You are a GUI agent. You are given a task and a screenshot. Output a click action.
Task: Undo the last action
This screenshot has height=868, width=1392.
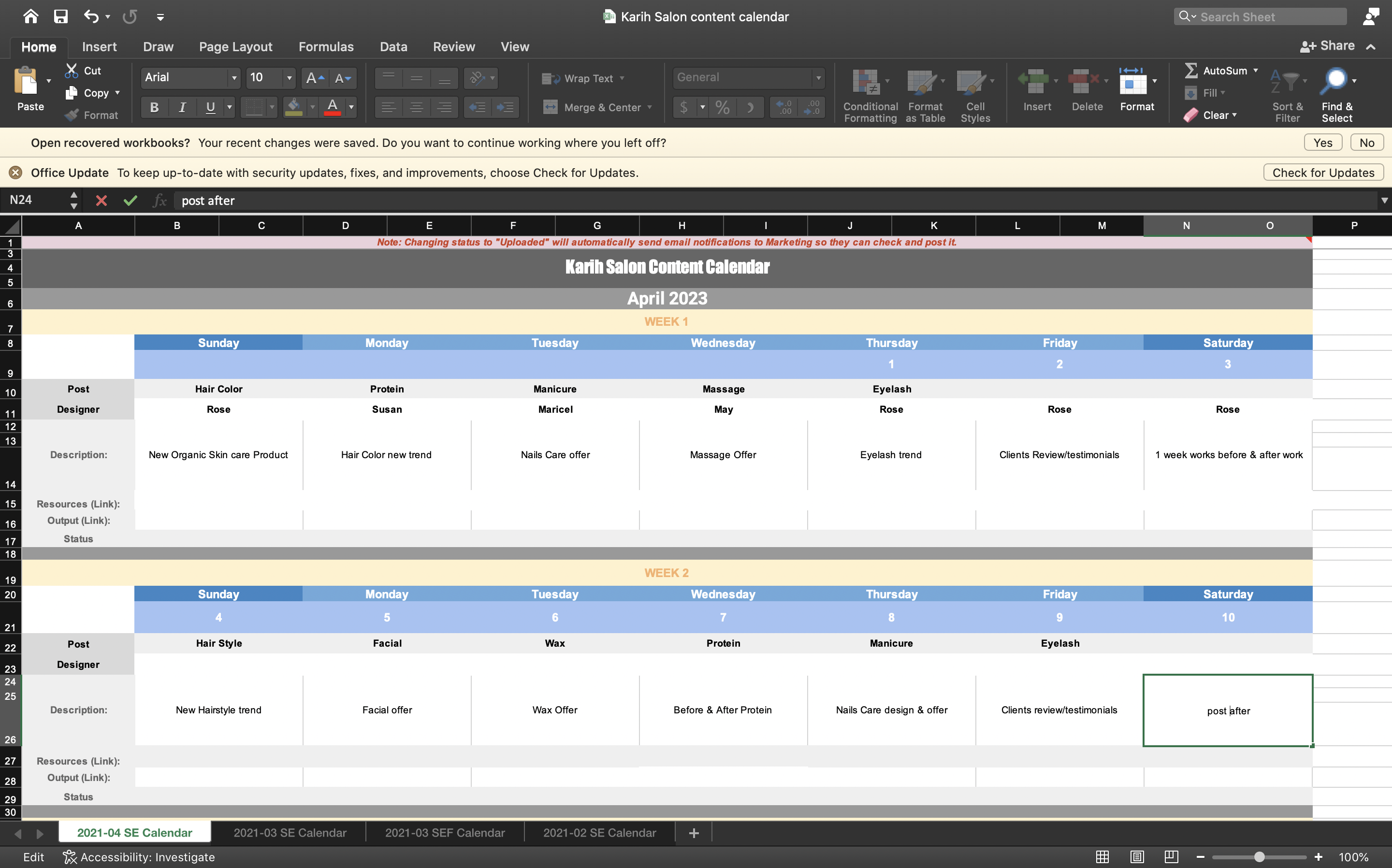pos(91,16)
